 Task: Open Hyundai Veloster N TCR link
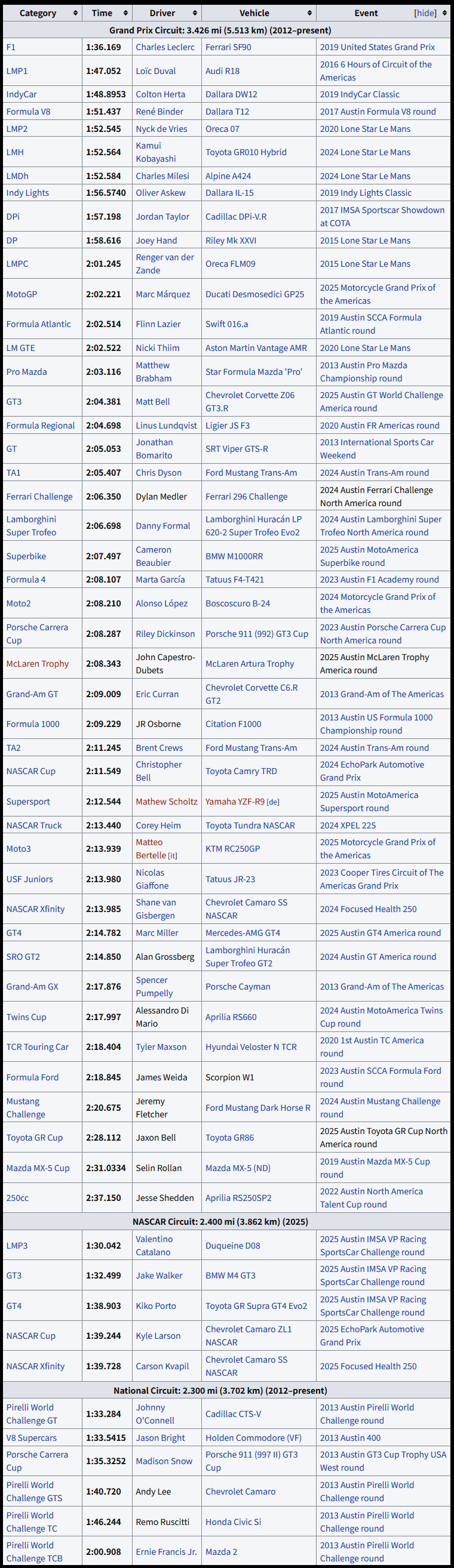point(251,1047)
